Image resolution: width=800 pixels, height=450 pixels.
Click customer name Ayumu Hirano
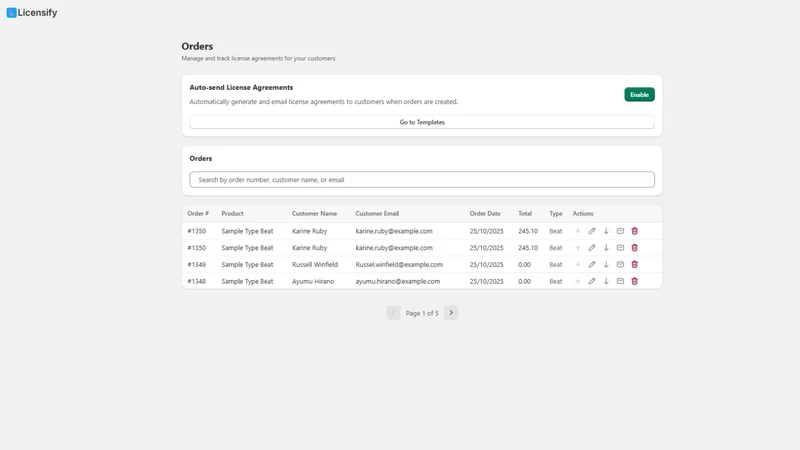point(313,281)
